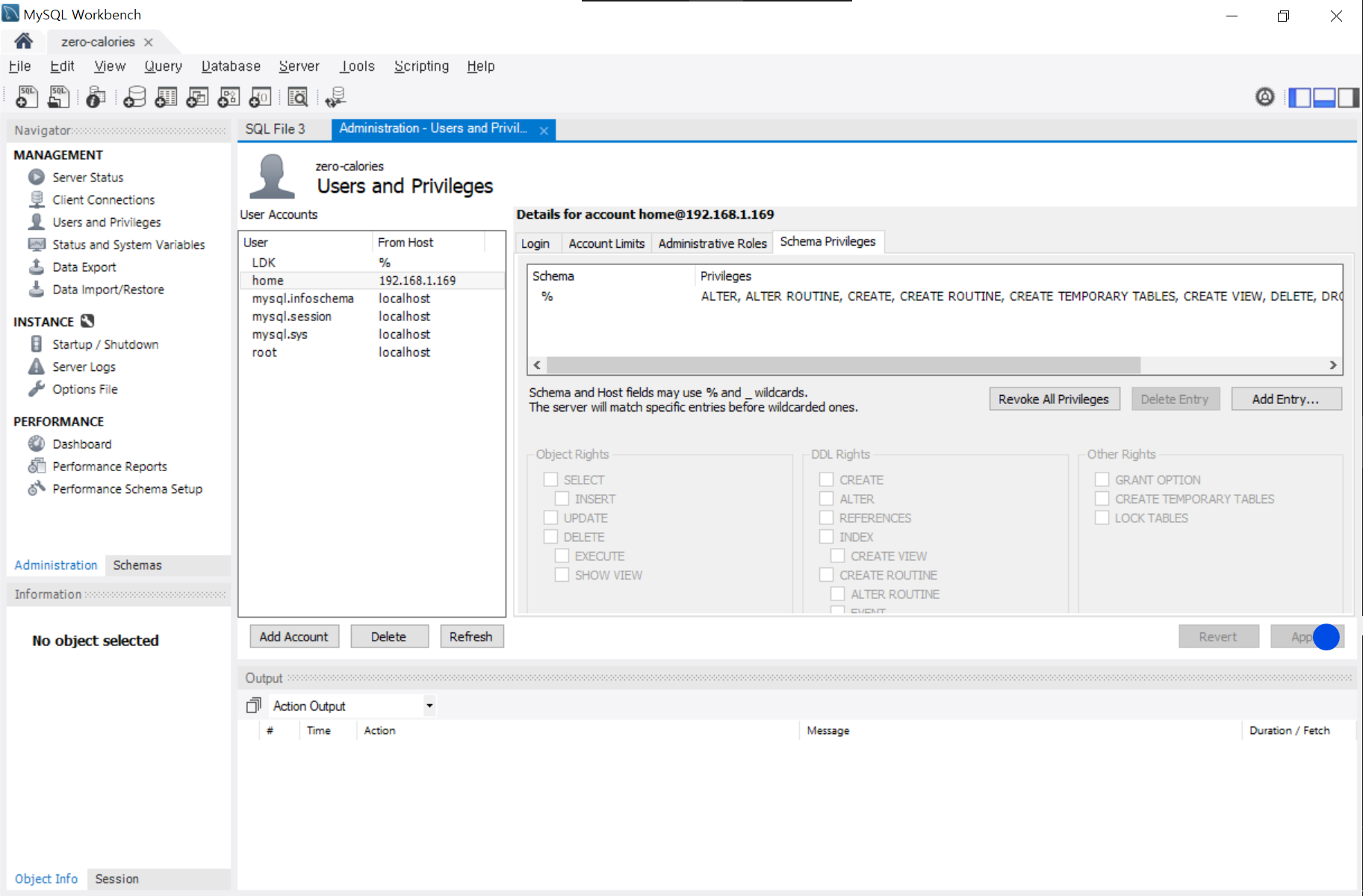1363x896 pixels.
Task: Toggle the bottom output panel icon
Action: coord(1324,97)
